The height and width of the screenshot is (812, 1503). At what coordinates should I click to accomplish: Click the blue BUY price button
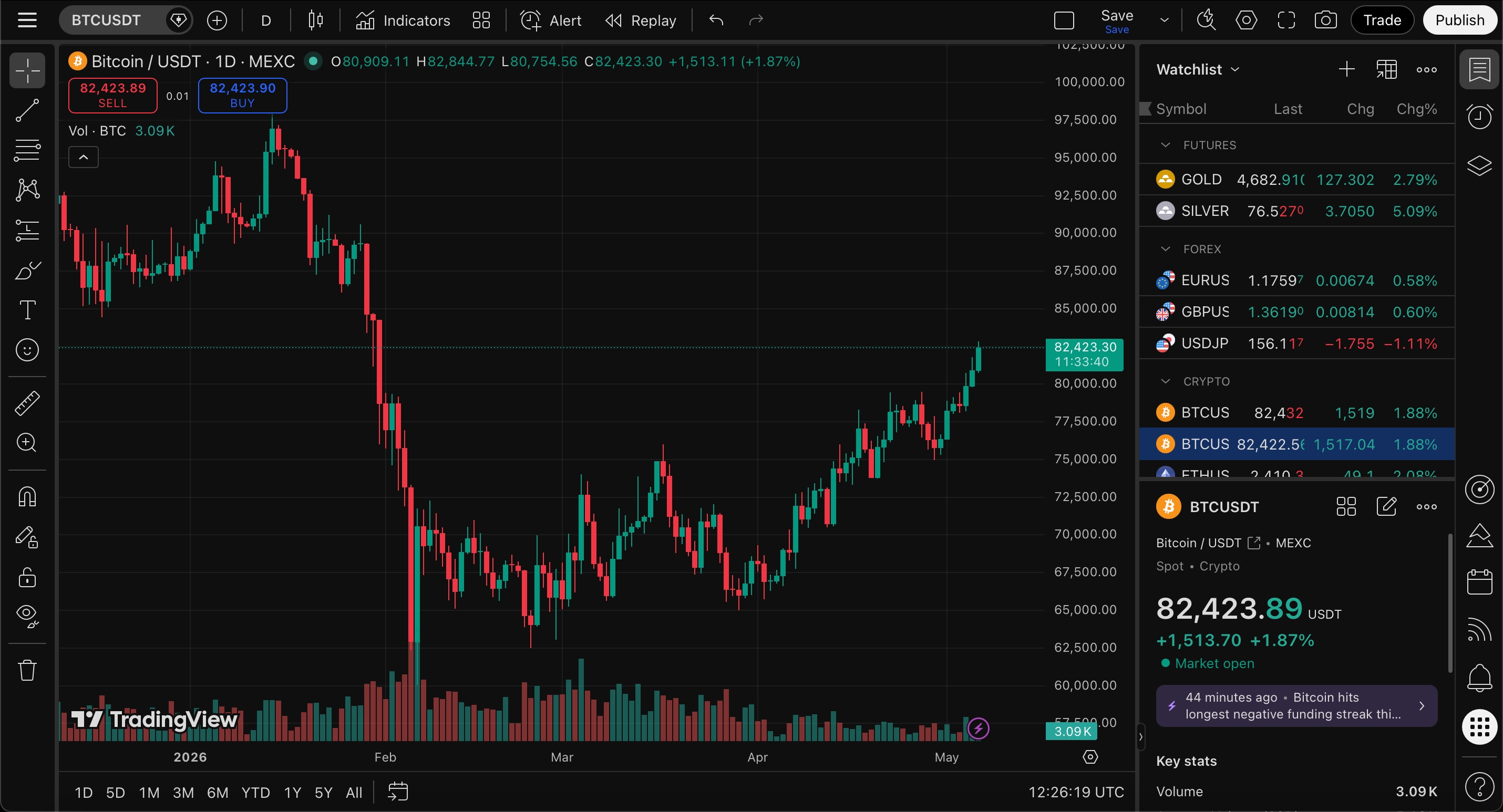(x=243, y=95)
